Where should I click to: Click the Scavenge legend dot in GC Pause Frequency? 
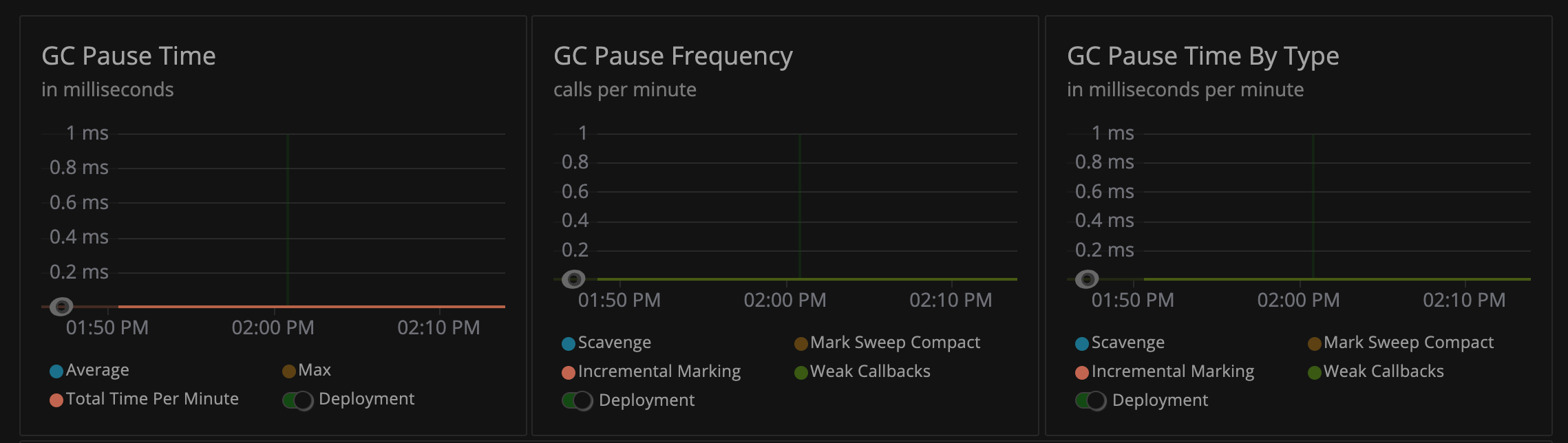click(569, 343)
